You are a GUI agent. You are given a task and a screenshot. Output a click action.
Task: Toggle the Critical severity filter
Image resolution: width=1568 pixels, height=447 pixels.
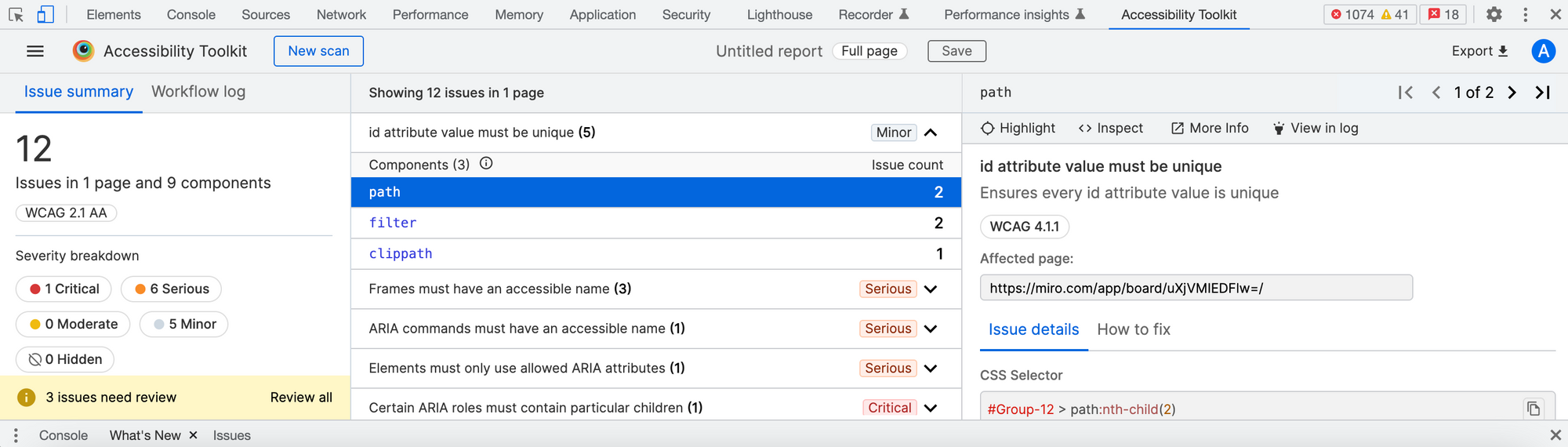(64, 289)
